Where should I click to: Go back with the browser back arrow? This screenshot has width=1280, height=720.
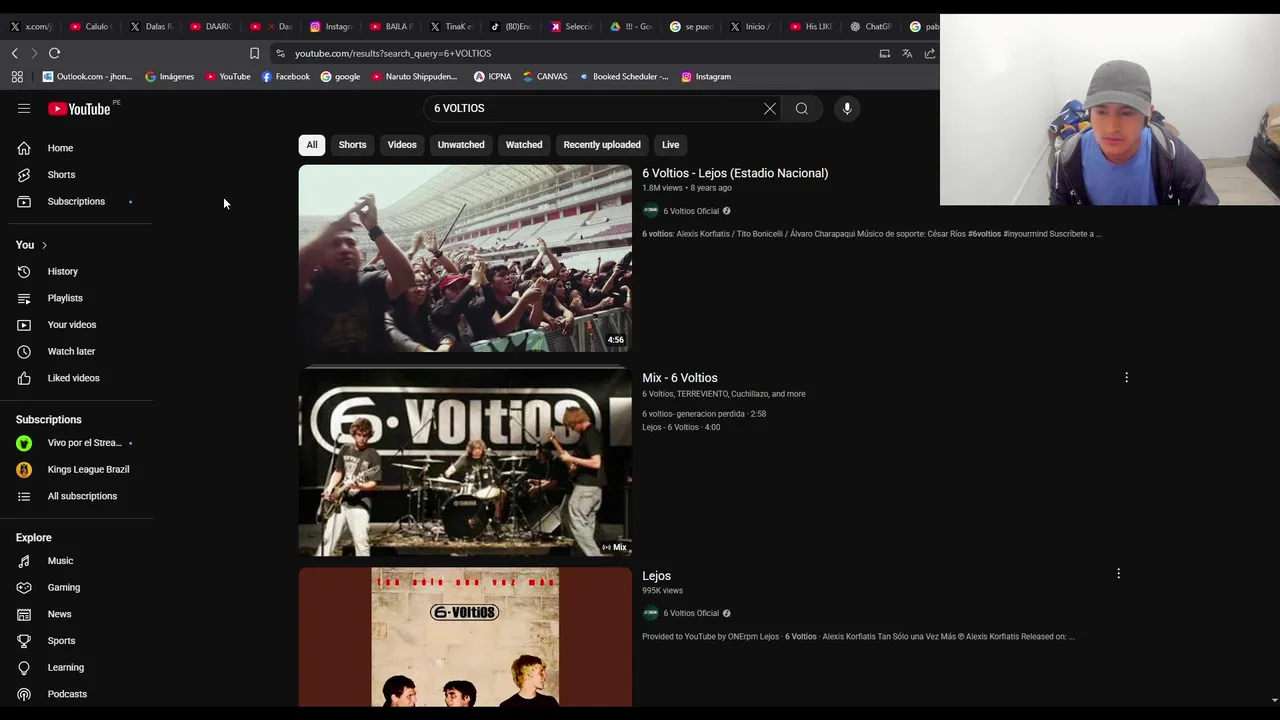tap(14, 53)
